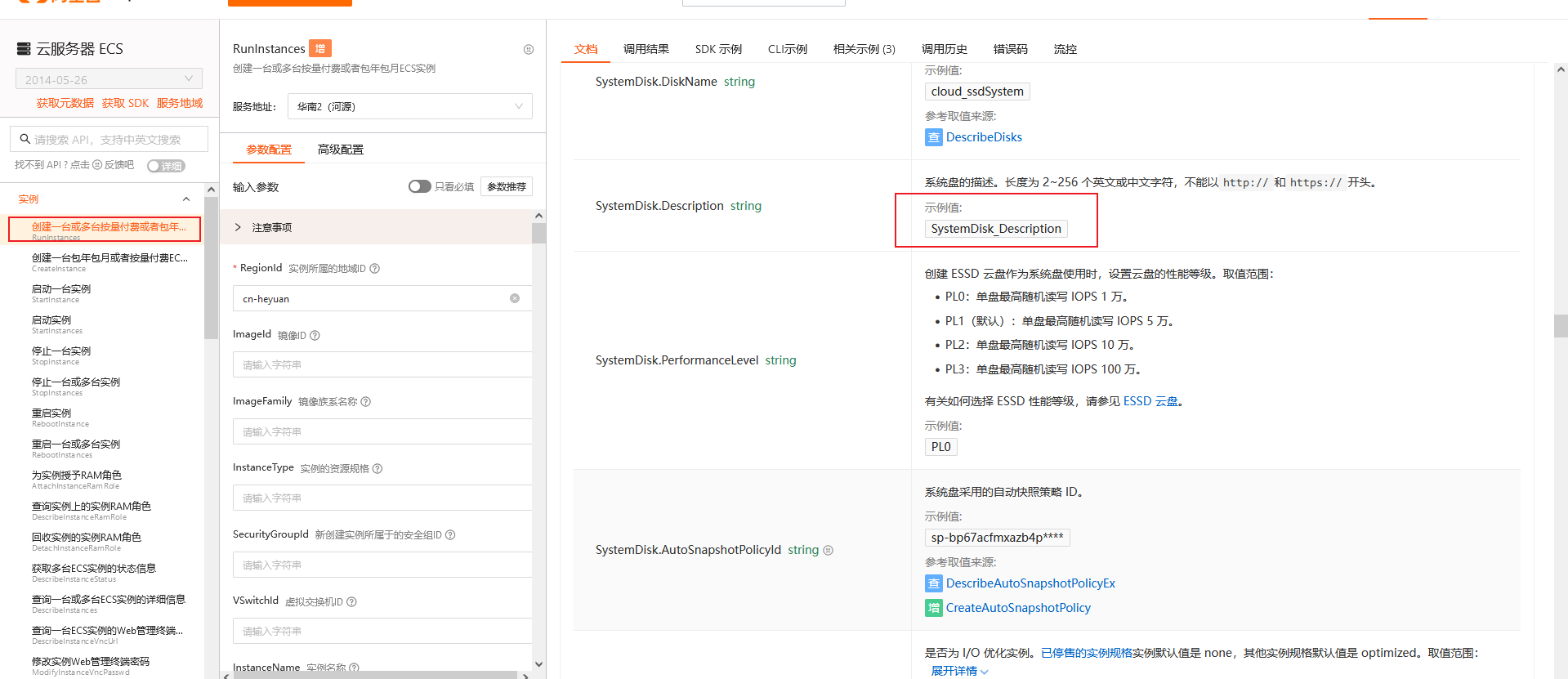Switch to the Document tab
1568x679 pixels.
coord(586,49)
